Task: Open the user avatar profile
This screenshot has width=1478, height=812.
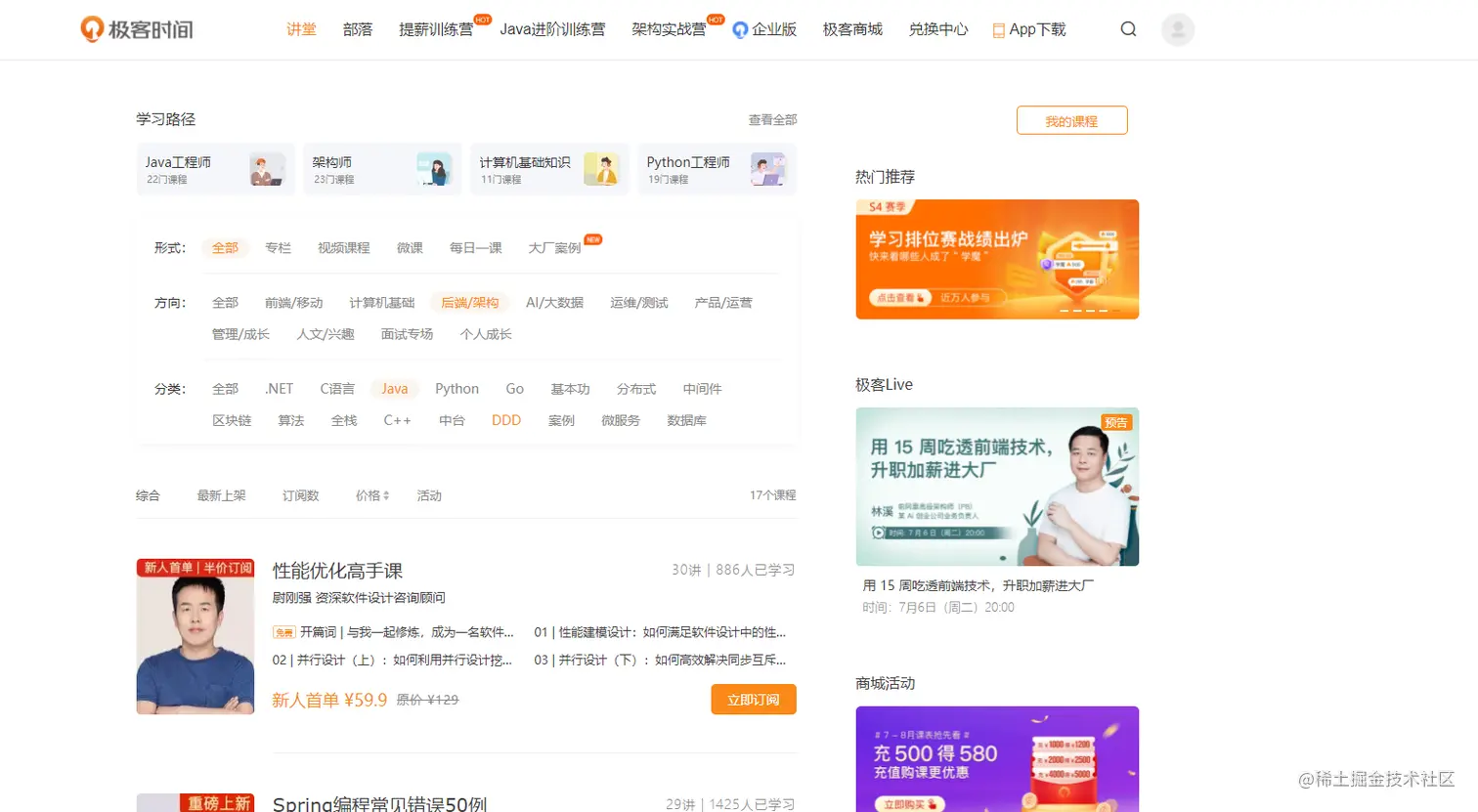Action: pos(1178,29)
